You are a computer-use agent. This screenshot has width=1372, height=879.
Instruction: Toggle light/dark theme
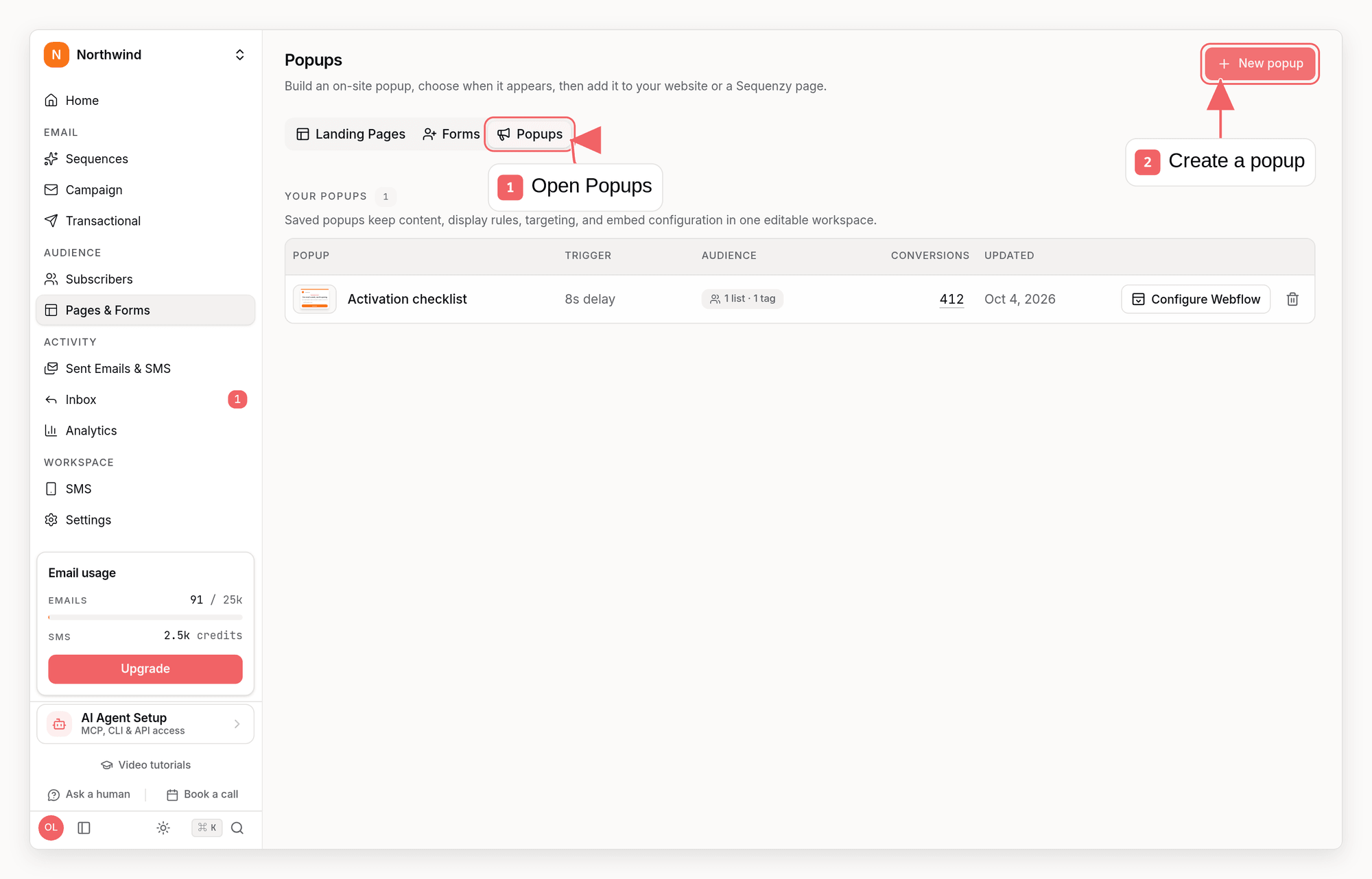click(x=163, y=828)
